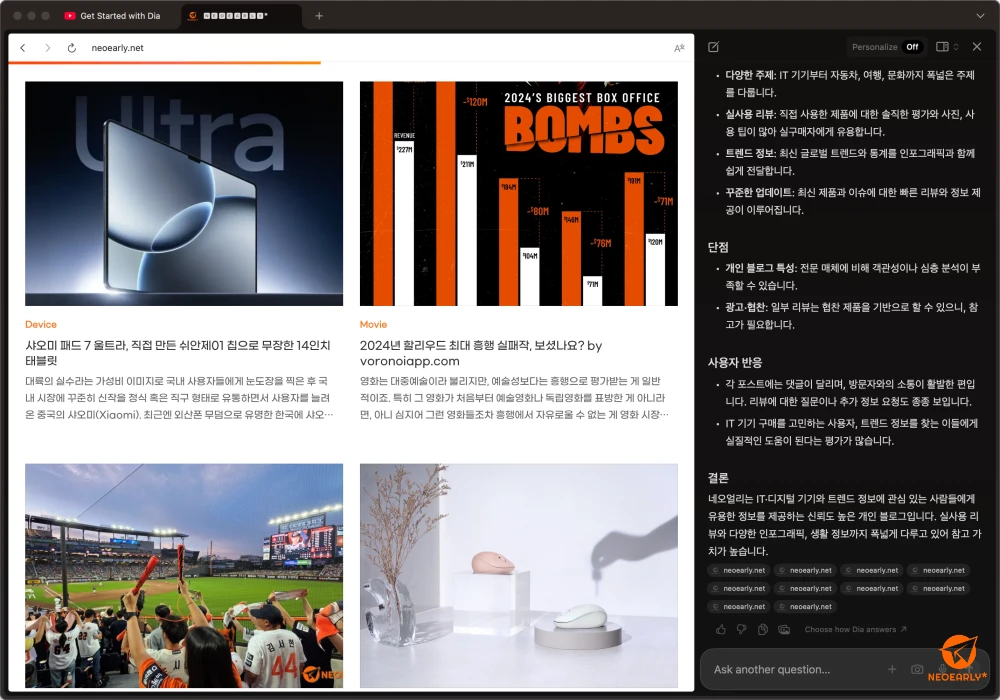Click the 다양한 주제 bullet text
The width and height of the screenshot is (1000, 700).
click(x=849, y=84)
